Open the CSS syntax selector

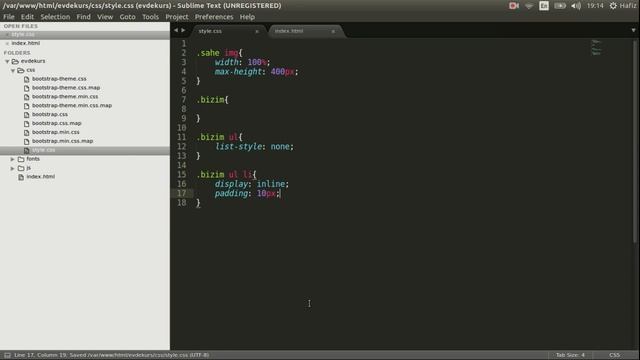[x=615, y=355]
